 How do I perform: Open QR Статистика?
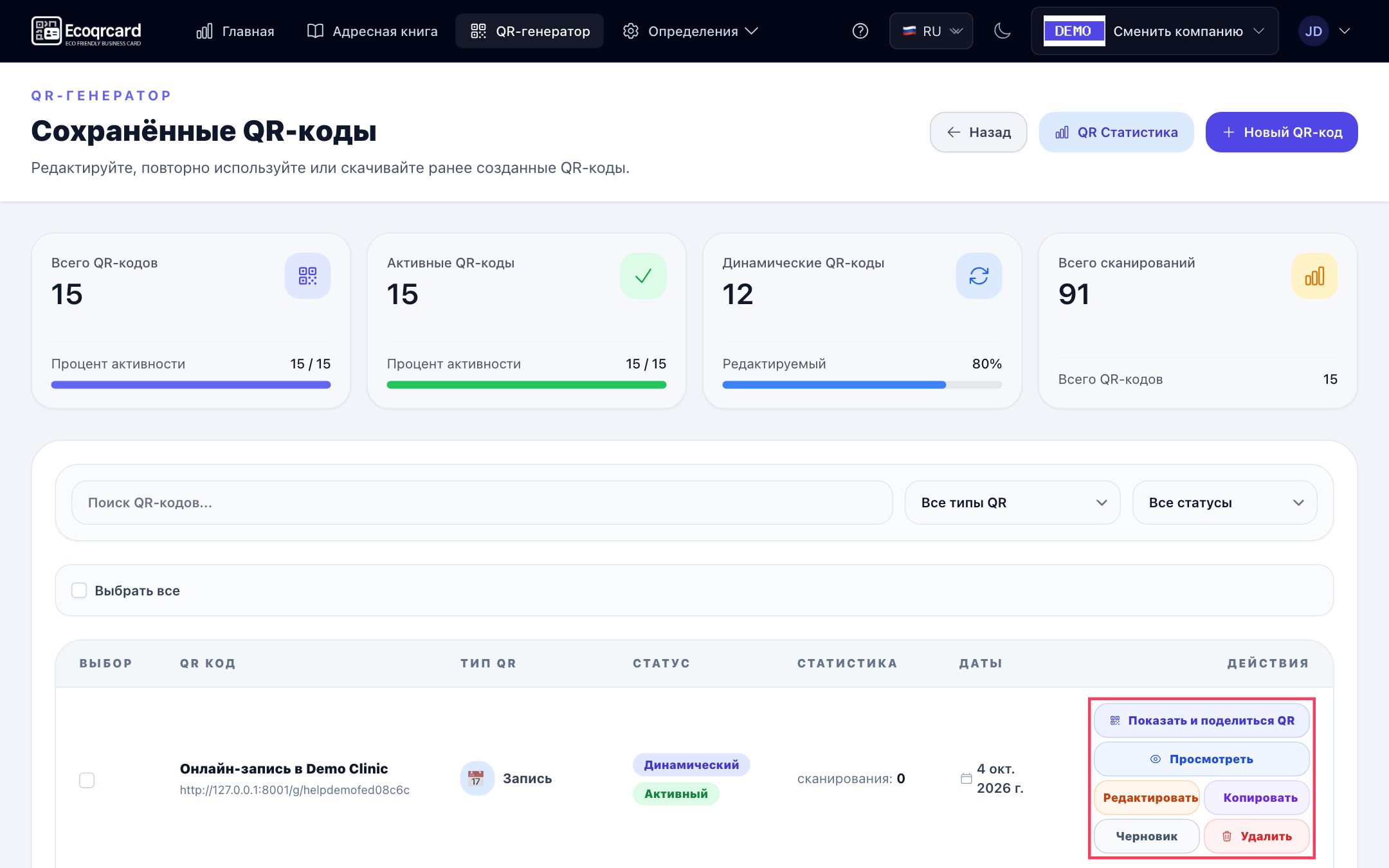click(x=1116, y=132)
